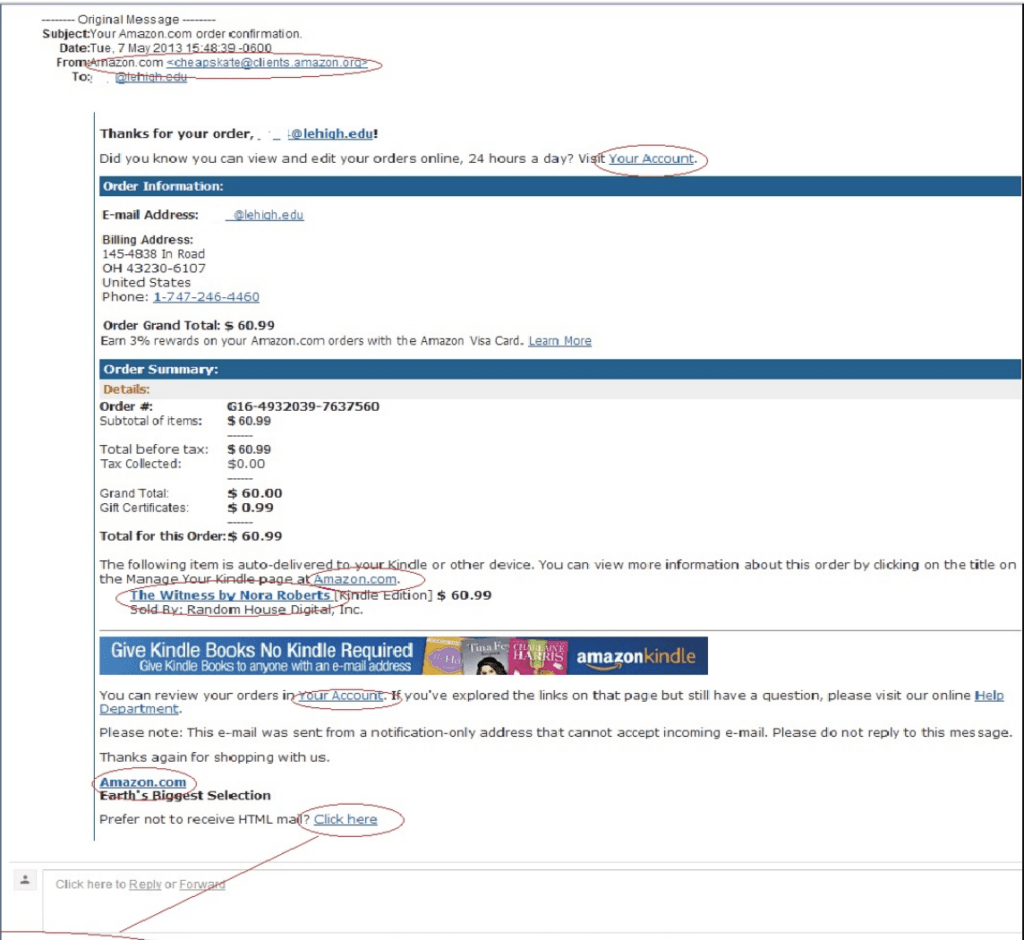Screen dimensions: 1024x940
Task: Click the person avatar icon beside reply box
Action: coord(26,880)
